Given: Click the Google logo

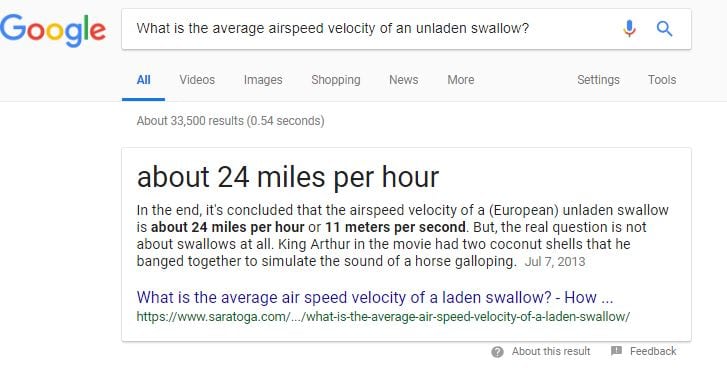Looking at the screenshot, I should (53, 30).
